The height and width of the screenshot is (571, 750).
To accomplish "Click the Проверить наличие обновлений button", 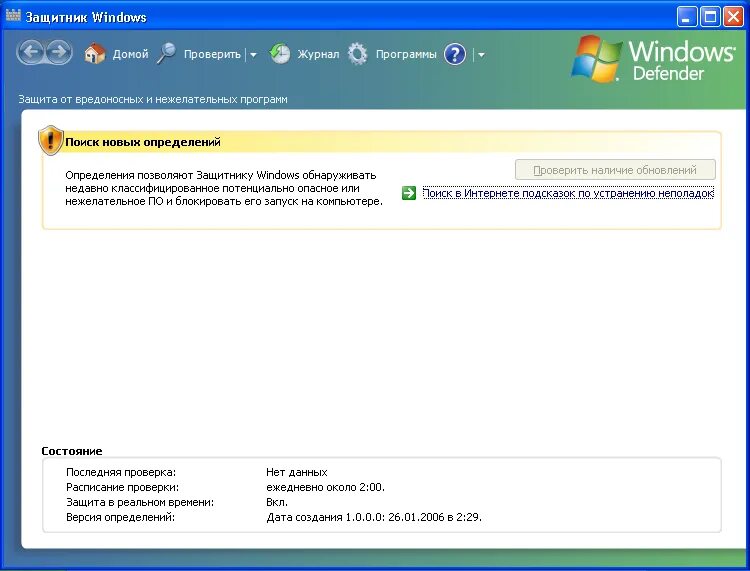I will pyautogui.click(x=615, y=170).
